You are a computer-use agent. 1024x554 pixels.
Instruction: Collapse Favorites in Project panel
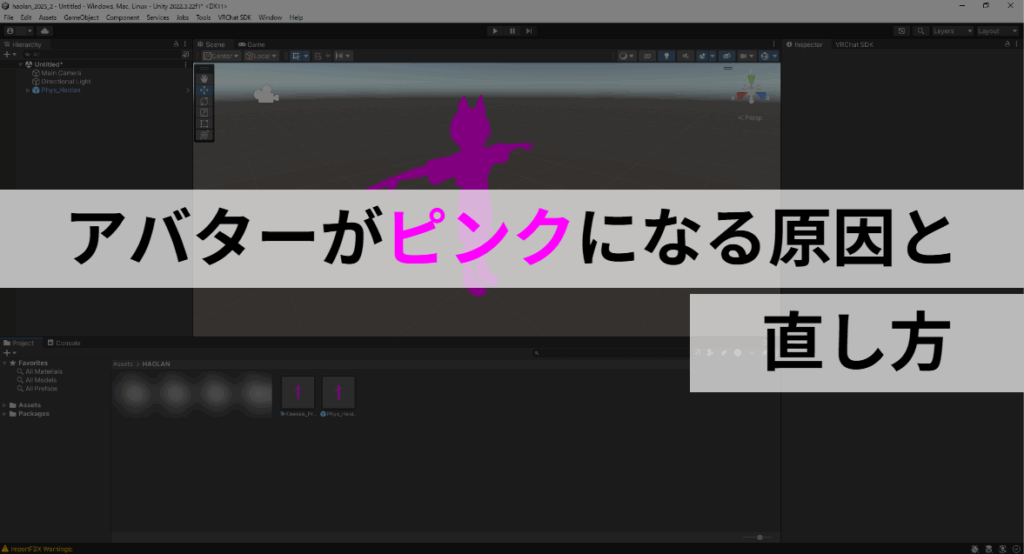click(5, 363)
